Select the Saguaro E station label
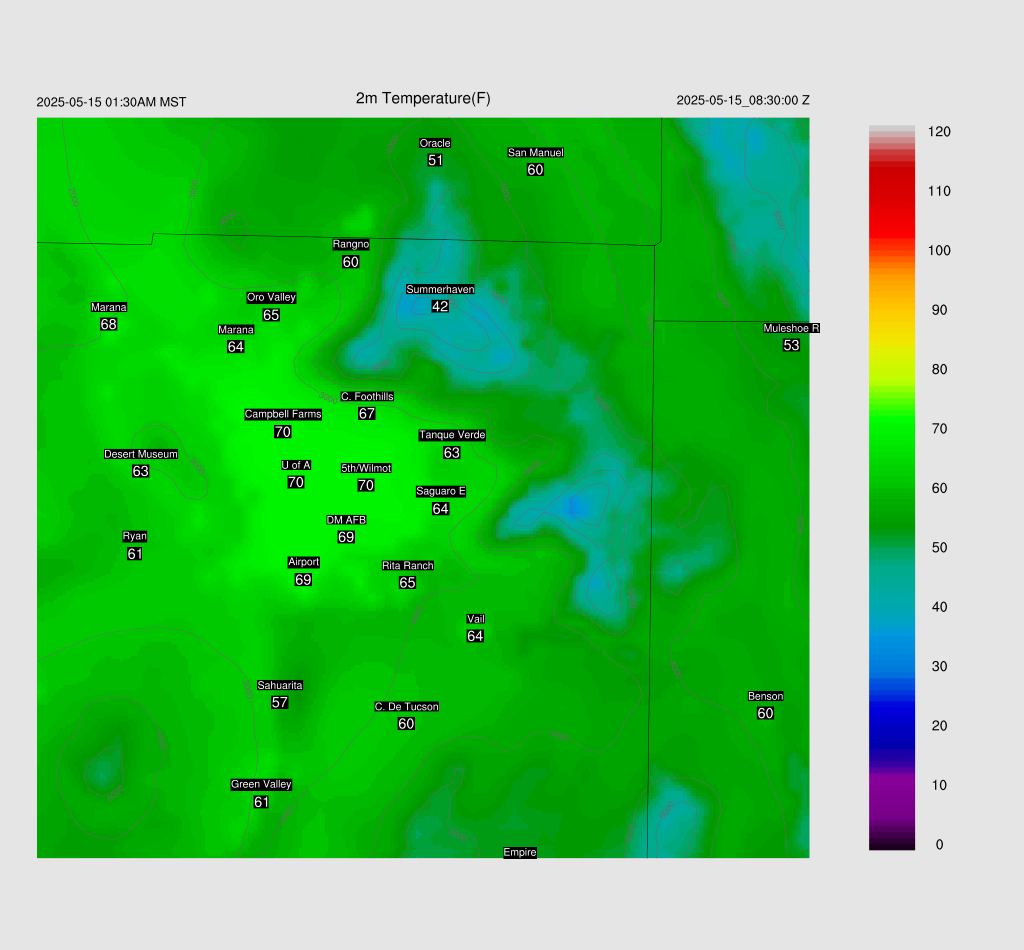The image size is (1024, 950). click(x=441, y=492)
